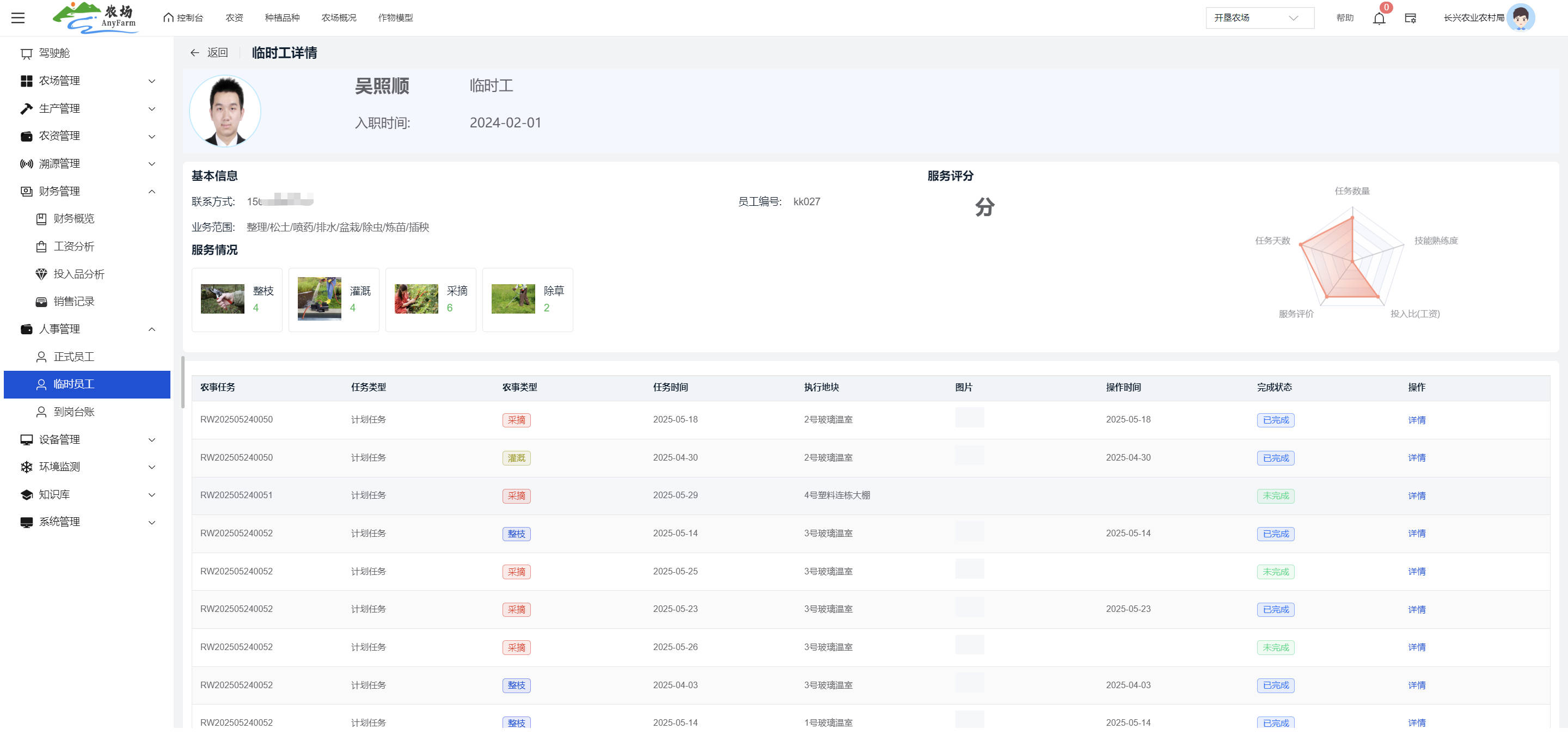1568x735 pixels.
Task: Click user avatar in top right
Action: pos(1520,17)
